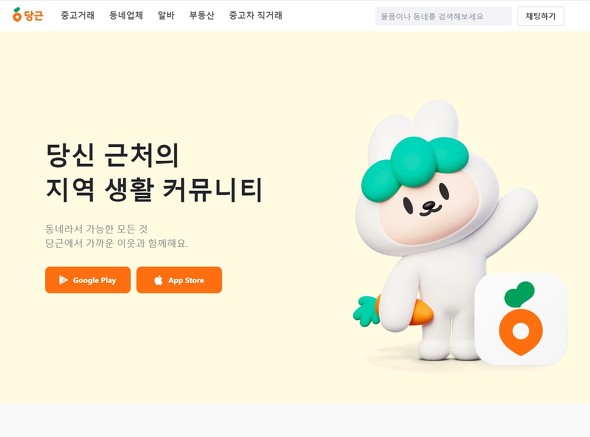Image resolution: width=590 pixels, height=437 pixels.
Task: Click the 당근 wordmark text in header
Action: [x=33, y=15]
